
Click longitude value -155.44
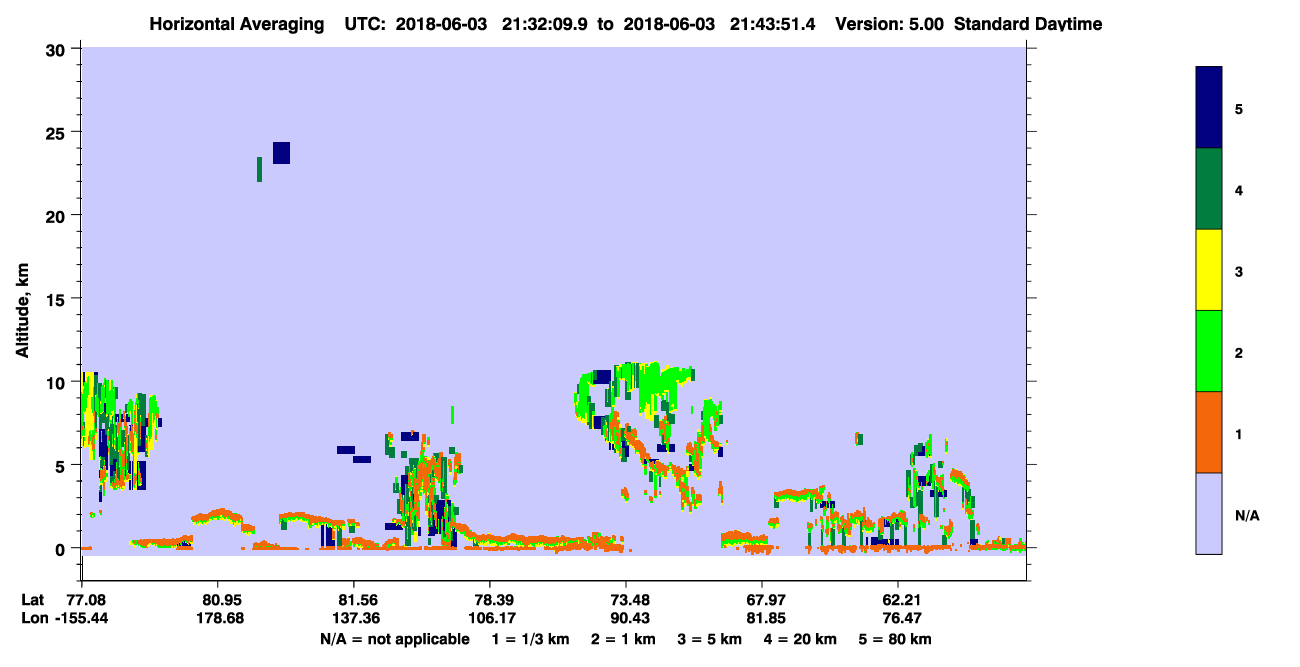82,618
